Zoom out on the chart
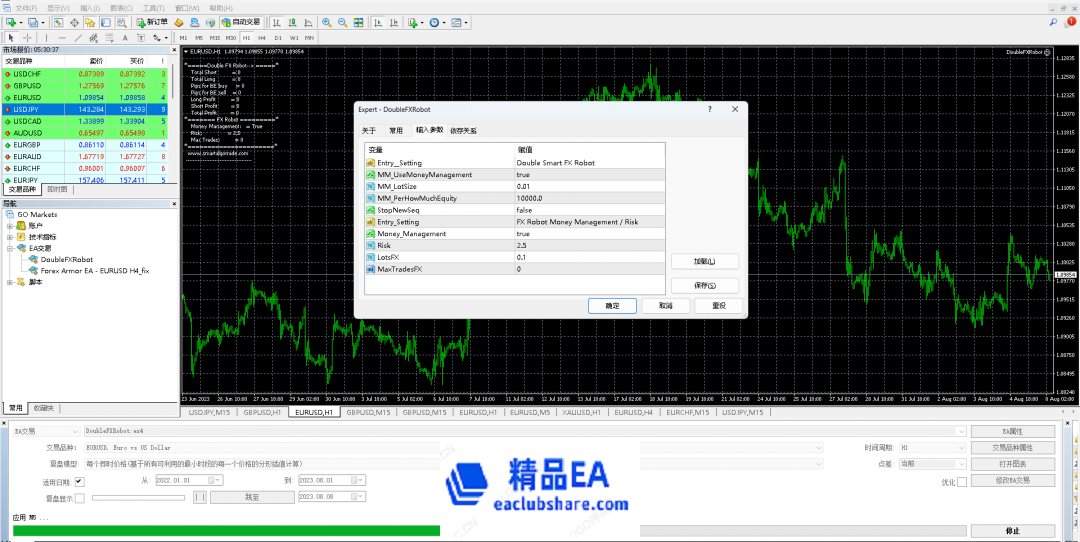Screen dimensions: 1080x542 [342, 23]
